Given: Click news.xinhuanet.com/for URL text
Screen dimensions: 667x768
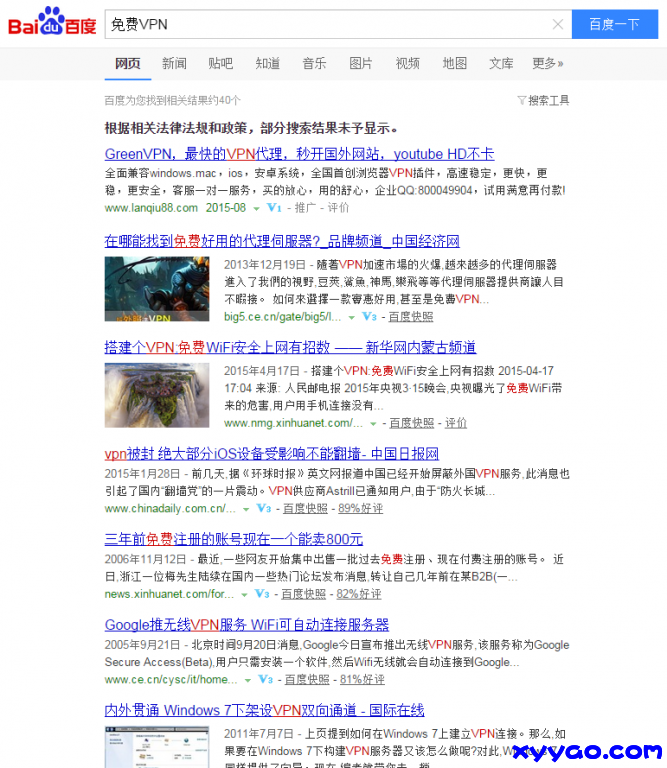Looking at the screenshot, I should (169, 594).
